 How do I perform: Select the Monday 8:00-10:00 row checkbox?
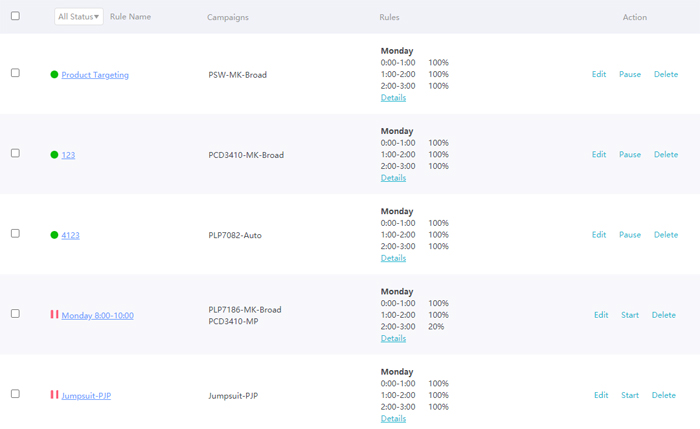pos(15,313)
